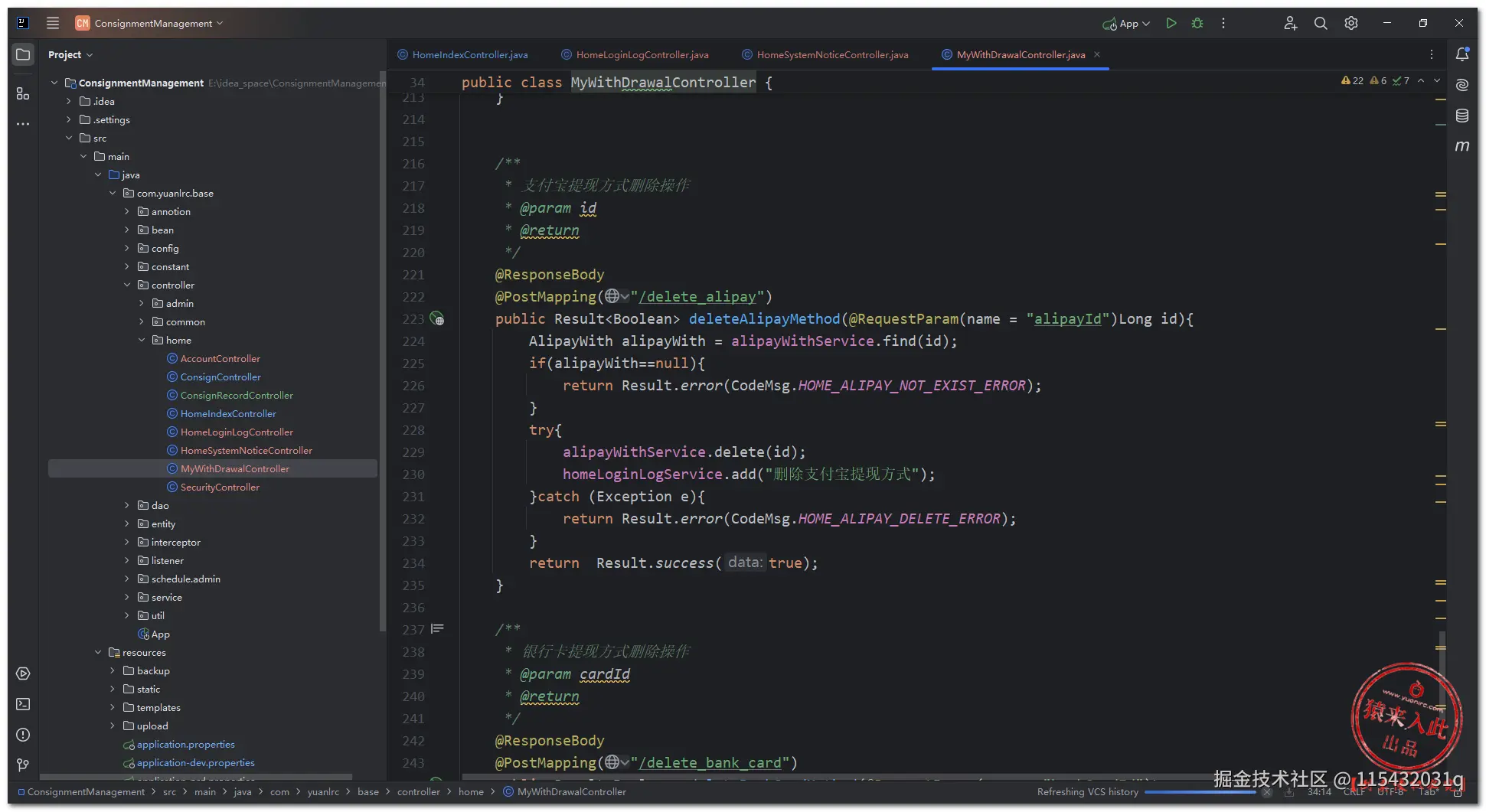Expand the dao package
The image size is (1486, 812).
(x=127, y=505)
